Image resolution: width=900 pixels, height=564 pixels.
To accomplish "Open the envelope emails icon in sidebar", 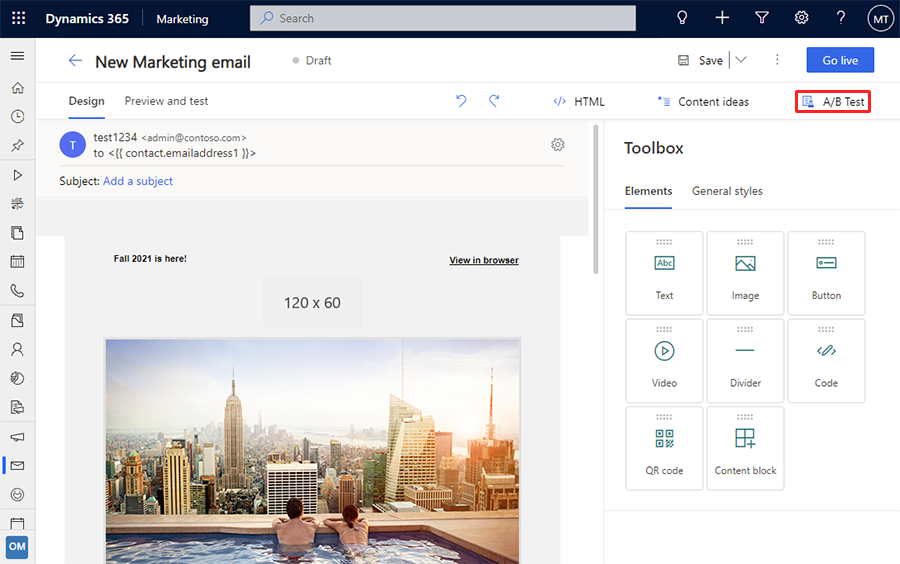I will click(x=17, y=466).
